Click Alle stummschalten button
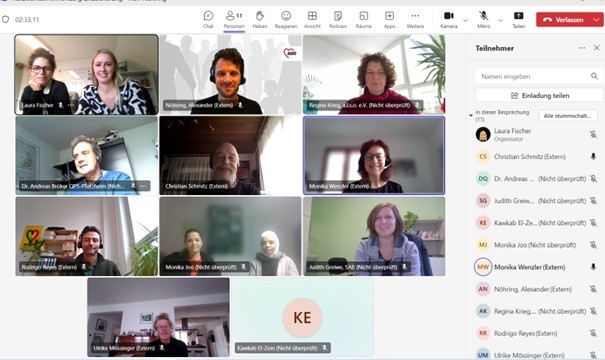The image size is (605, 360). (568, 116)
